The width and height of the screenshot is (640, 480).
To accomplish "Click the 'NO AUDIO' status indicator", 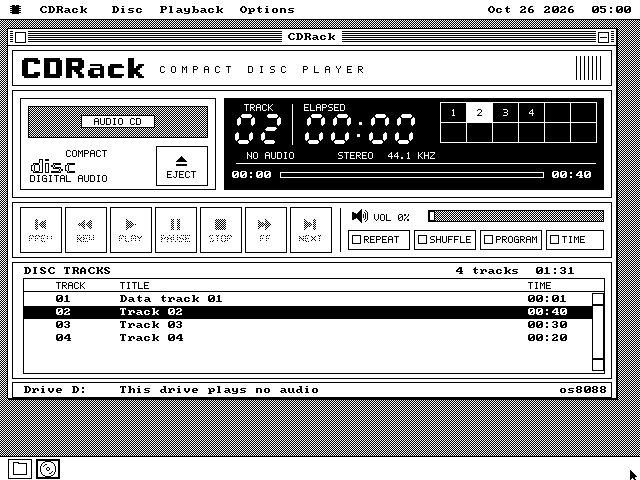I will click(270, 156).
